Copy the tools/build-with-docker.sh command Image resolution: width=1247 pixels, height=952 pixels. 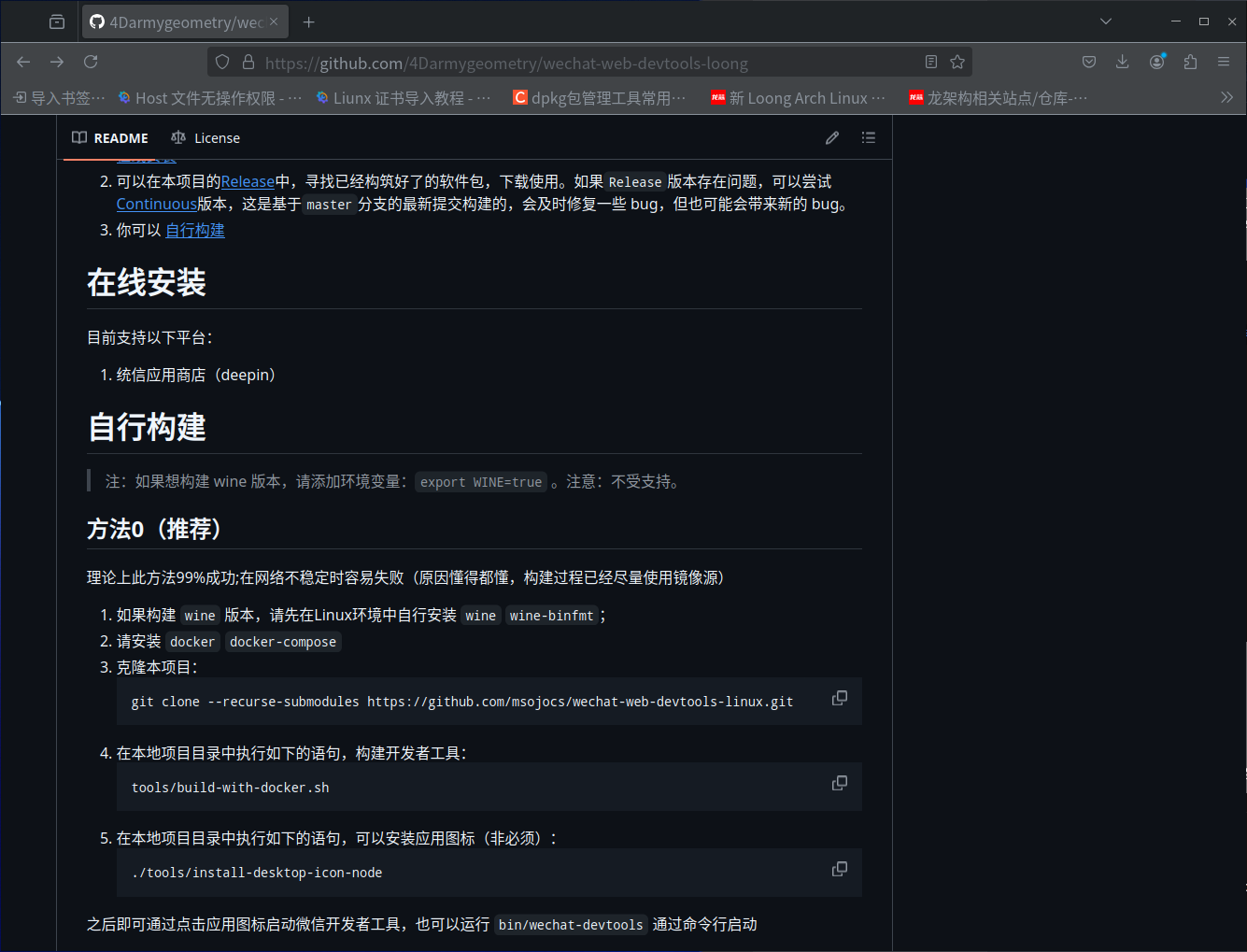[x=840, y=783]
